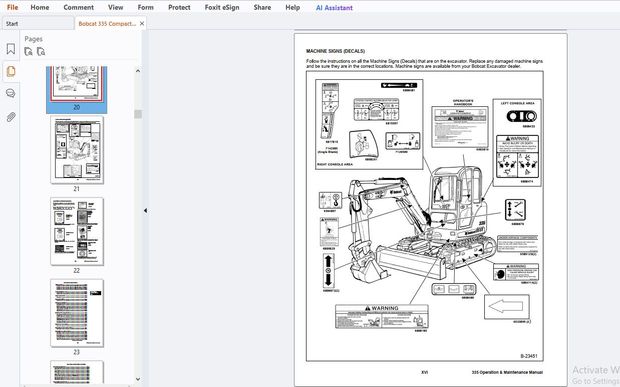Open the Comments panel icon

pyautogui.click(x=11, y=93)
